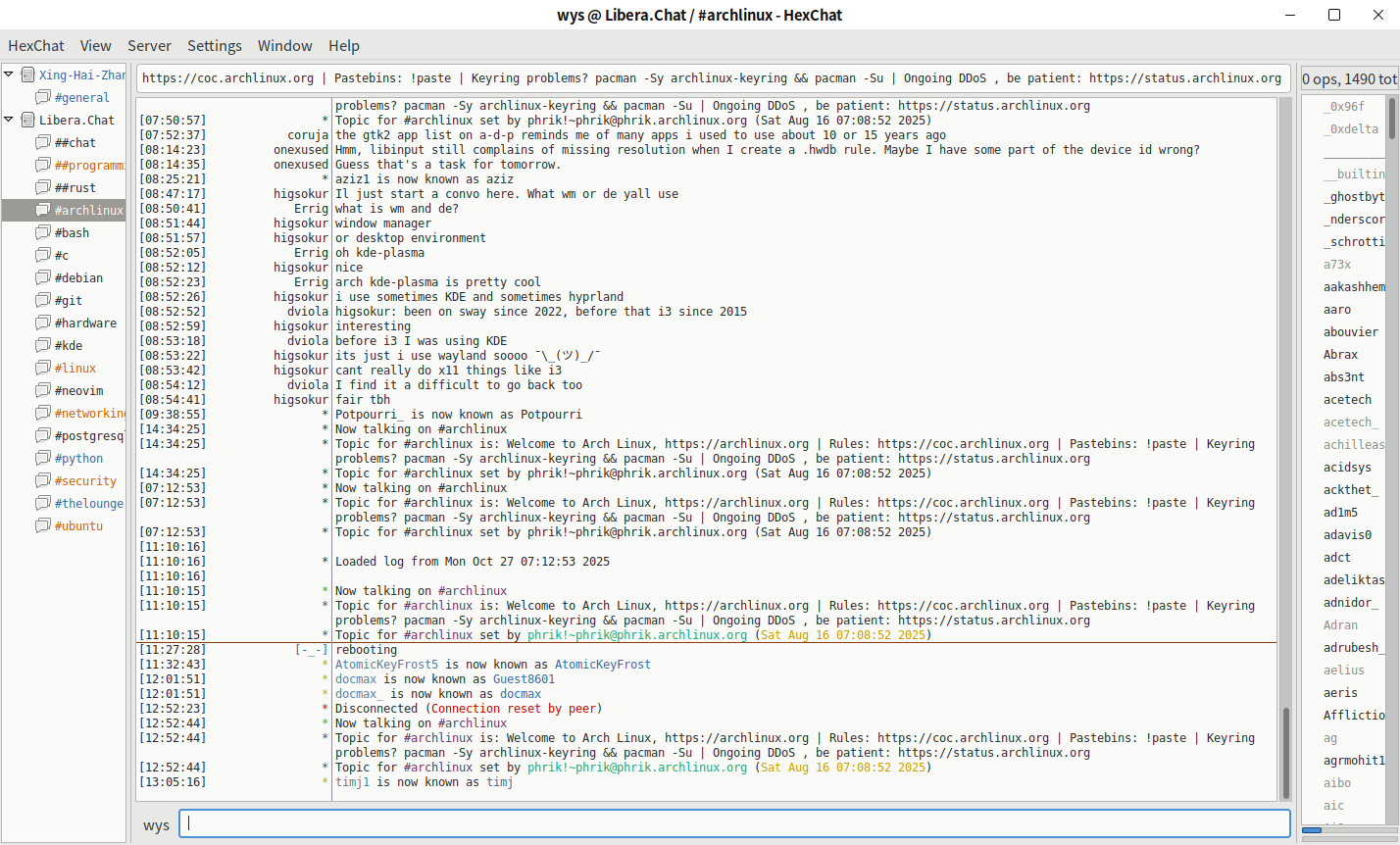
Task: Click the #kde channel icon
Action: (42, 345)
